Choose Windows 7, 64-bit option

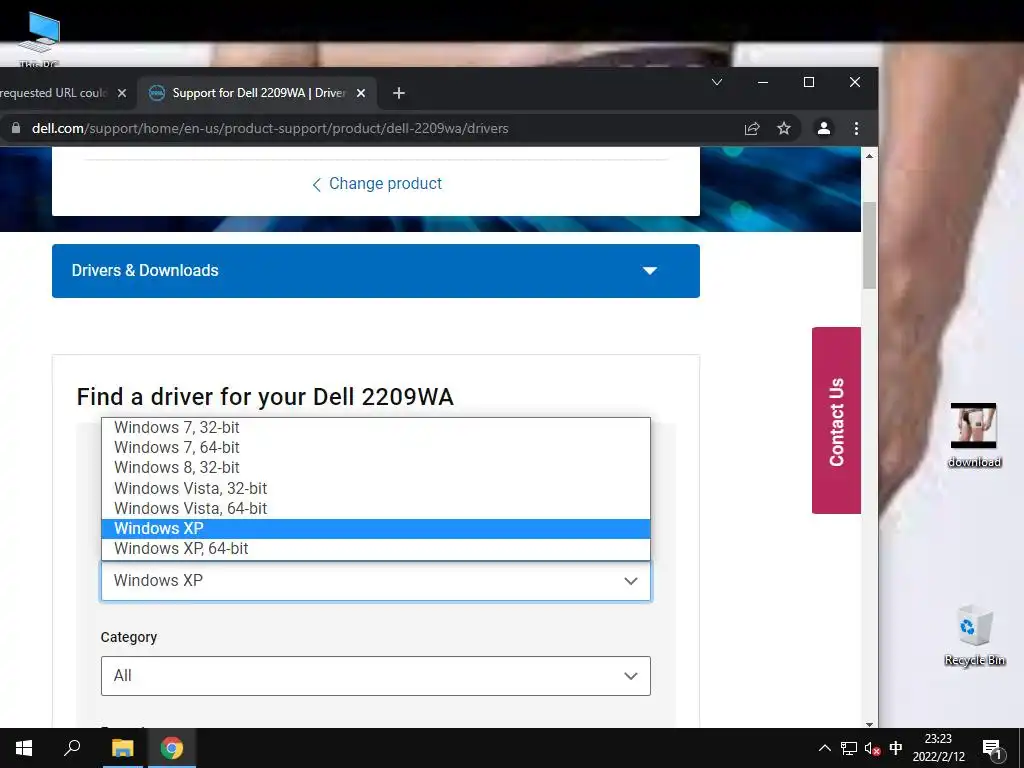point(376,448)
